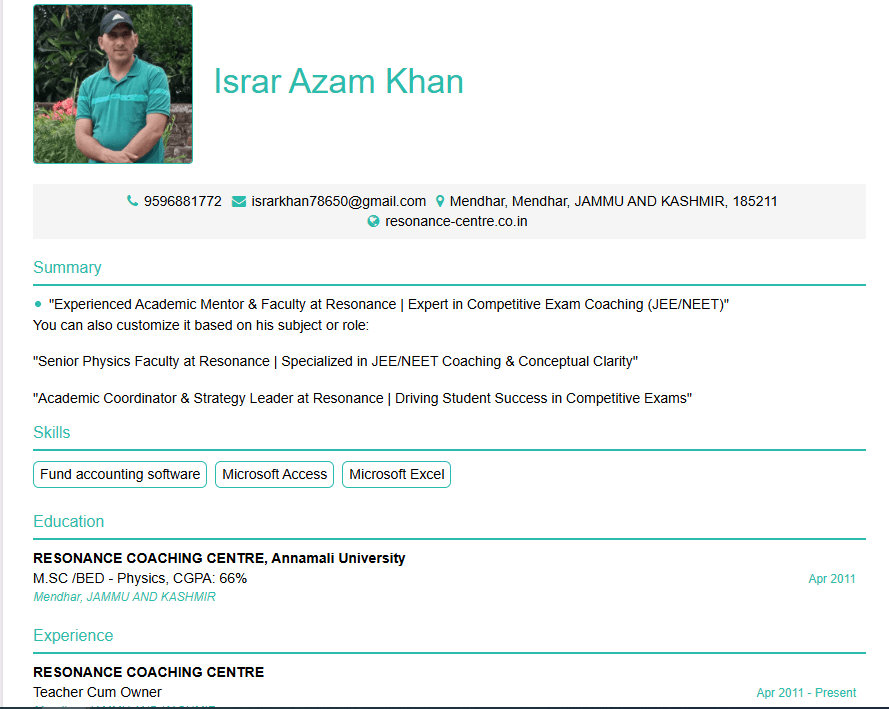
Task: Select the Microsoft Access skill tag
Action: [x=275, y=474]
